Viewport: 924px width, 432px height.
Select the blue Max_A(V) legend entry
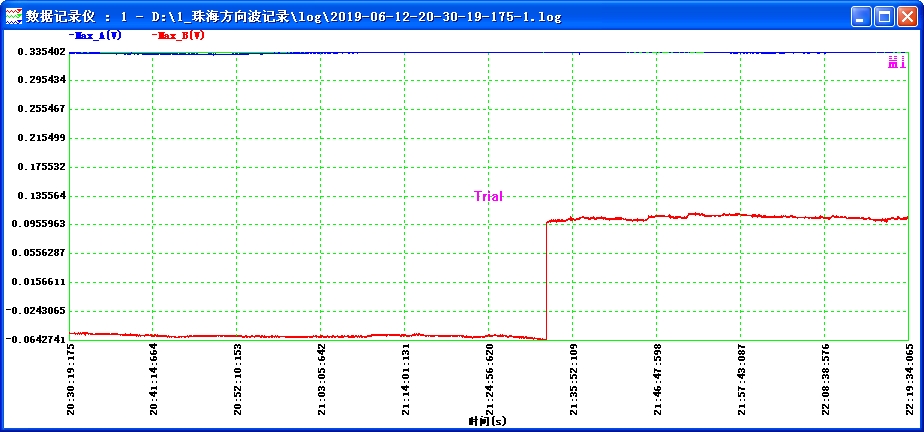(96, 35)
